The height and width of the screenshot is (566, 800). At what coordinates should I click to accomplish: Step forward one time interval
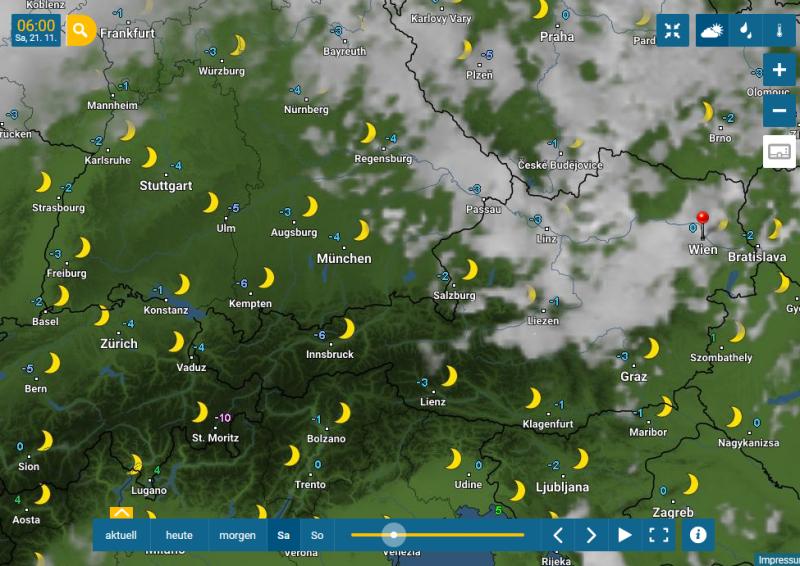[x=591, y=535]
